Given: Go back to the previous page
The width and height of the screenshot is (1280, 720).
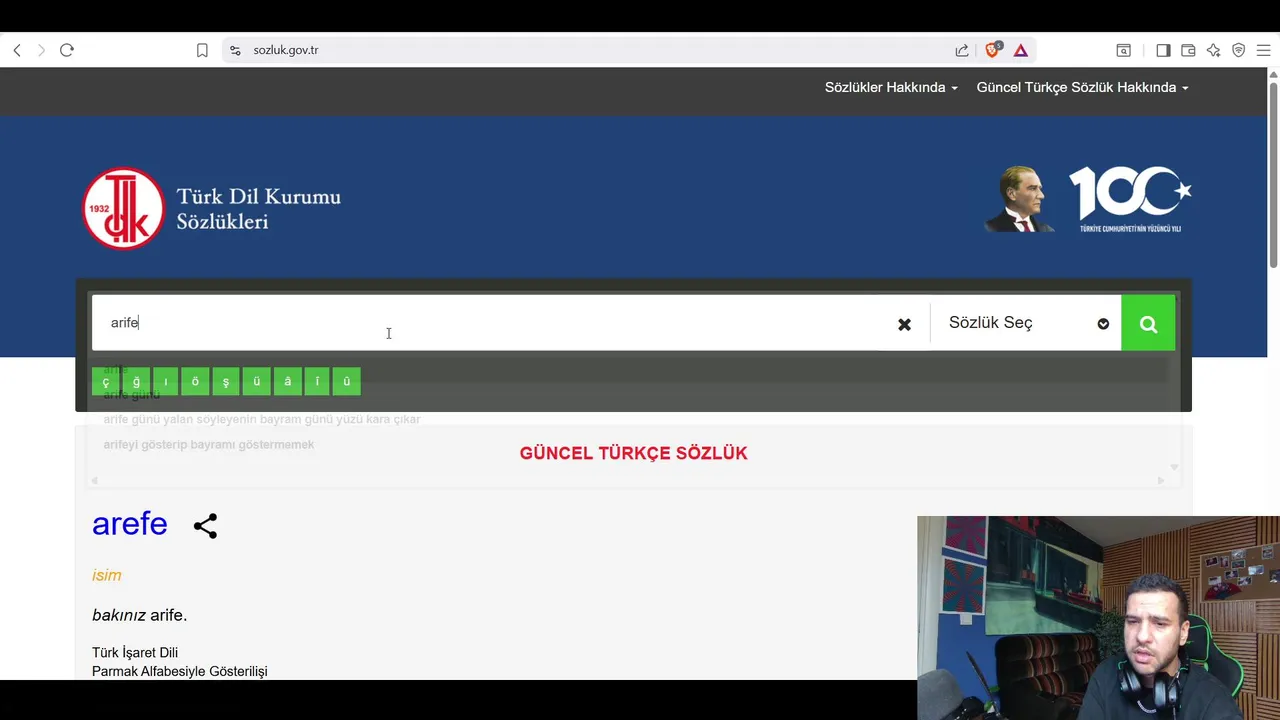Looking at the screenshot, I should point(17,50).
